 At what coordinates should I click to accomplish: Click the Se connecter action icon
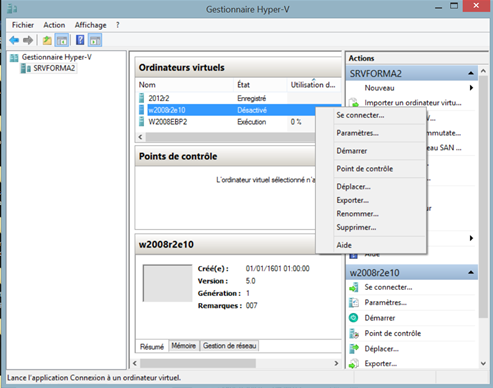(354, 287)
